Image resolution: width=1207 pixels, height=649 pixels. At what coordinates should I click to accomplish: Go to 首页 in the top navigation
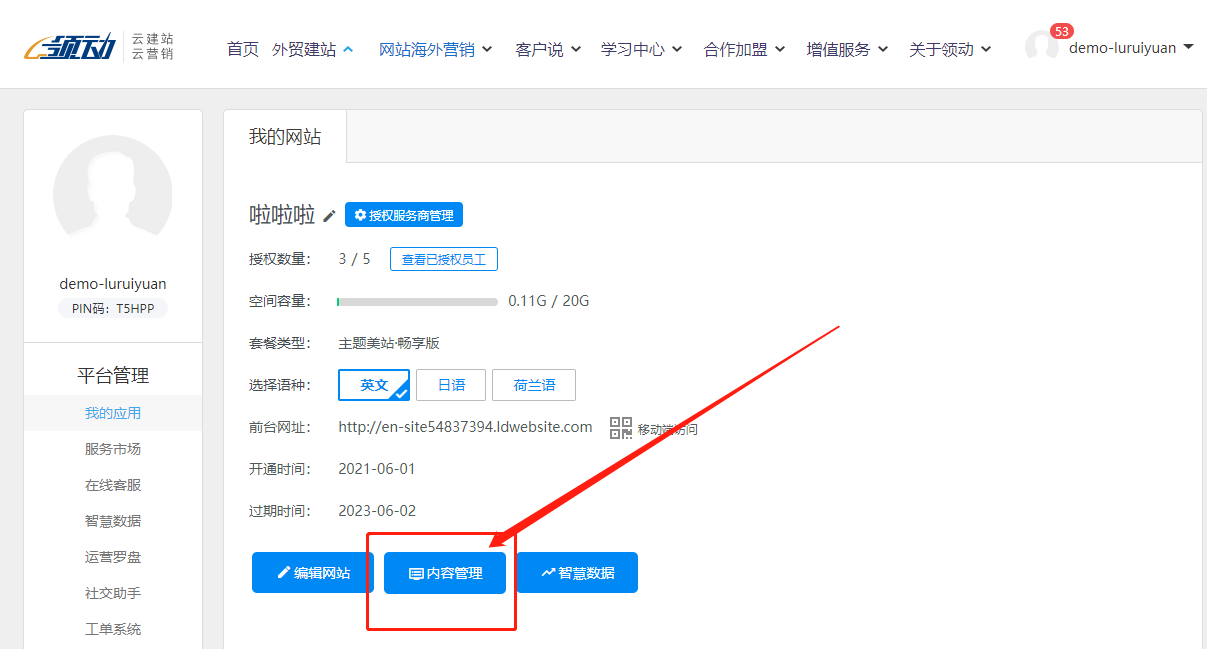[x=242, y=49]
